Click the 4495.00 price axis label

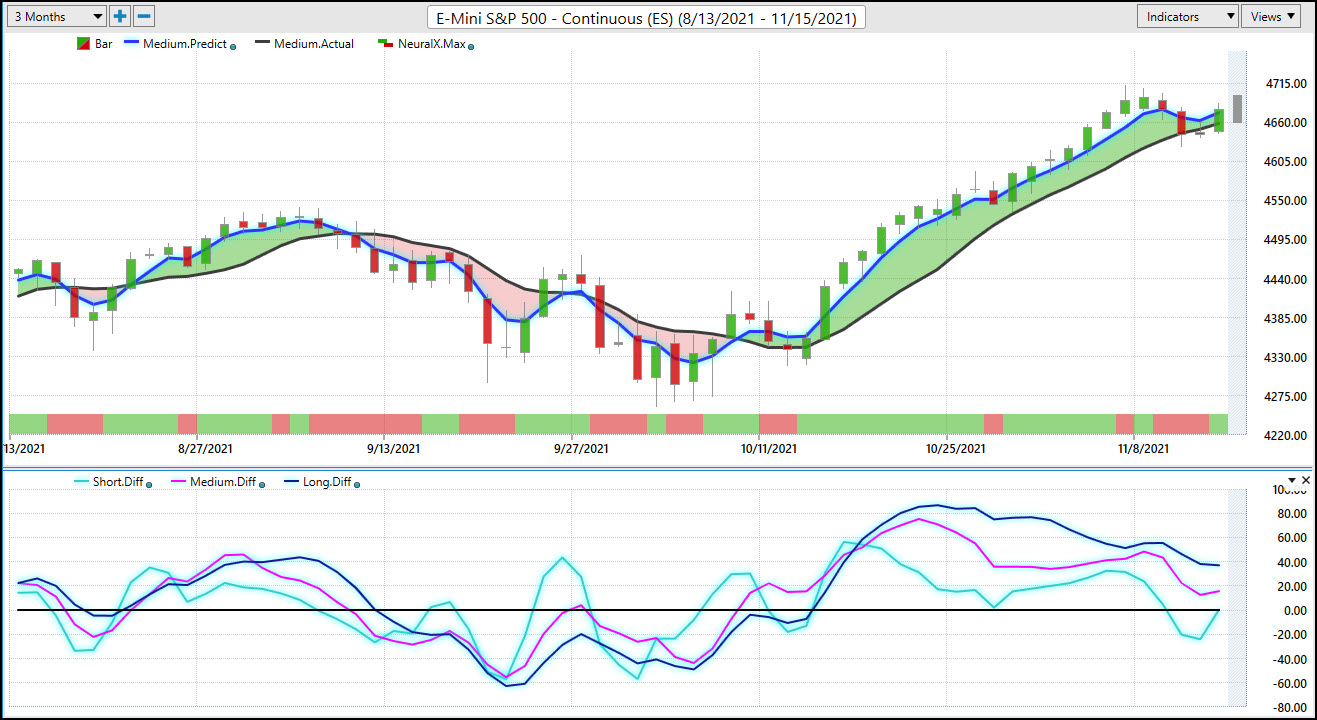tap(1286, 240)
